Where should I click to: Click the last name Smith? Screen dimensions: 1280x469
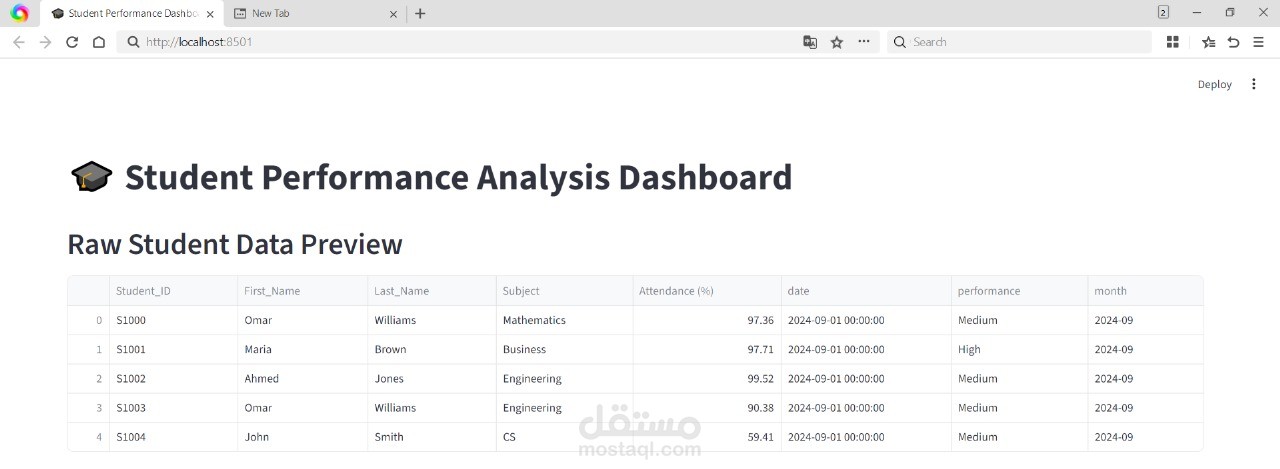pyautogui.click(x=432, y=436)
